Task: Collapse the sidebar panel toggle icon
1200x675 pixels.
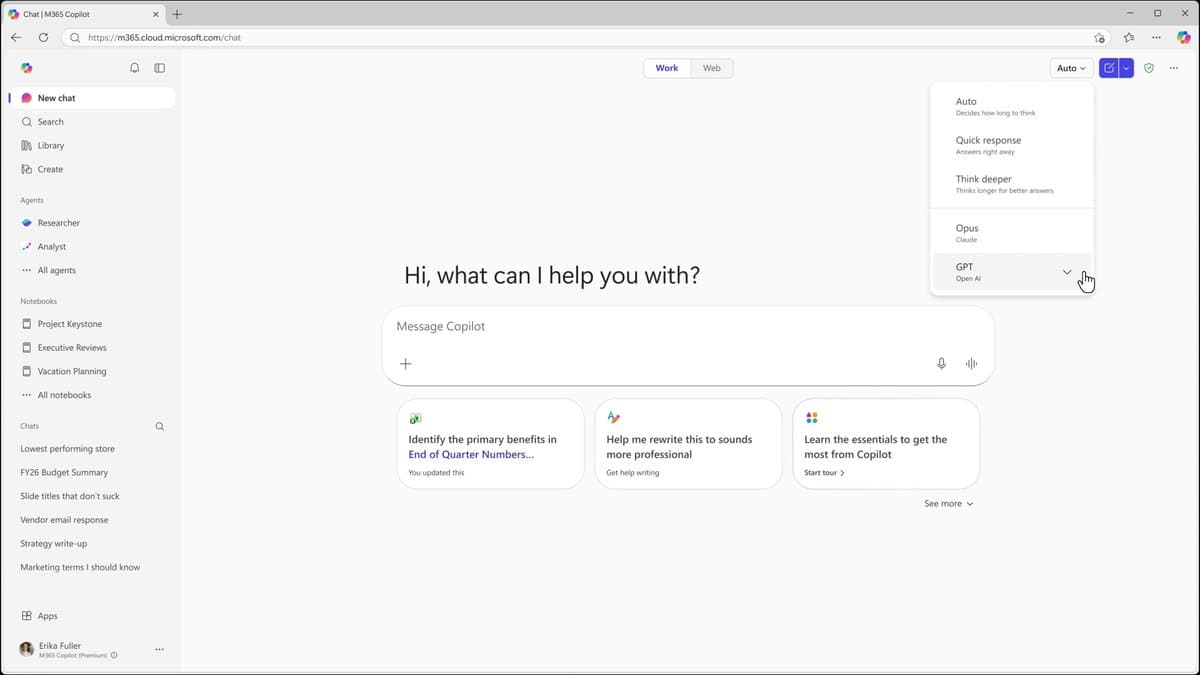Action: tap(159, 68)
